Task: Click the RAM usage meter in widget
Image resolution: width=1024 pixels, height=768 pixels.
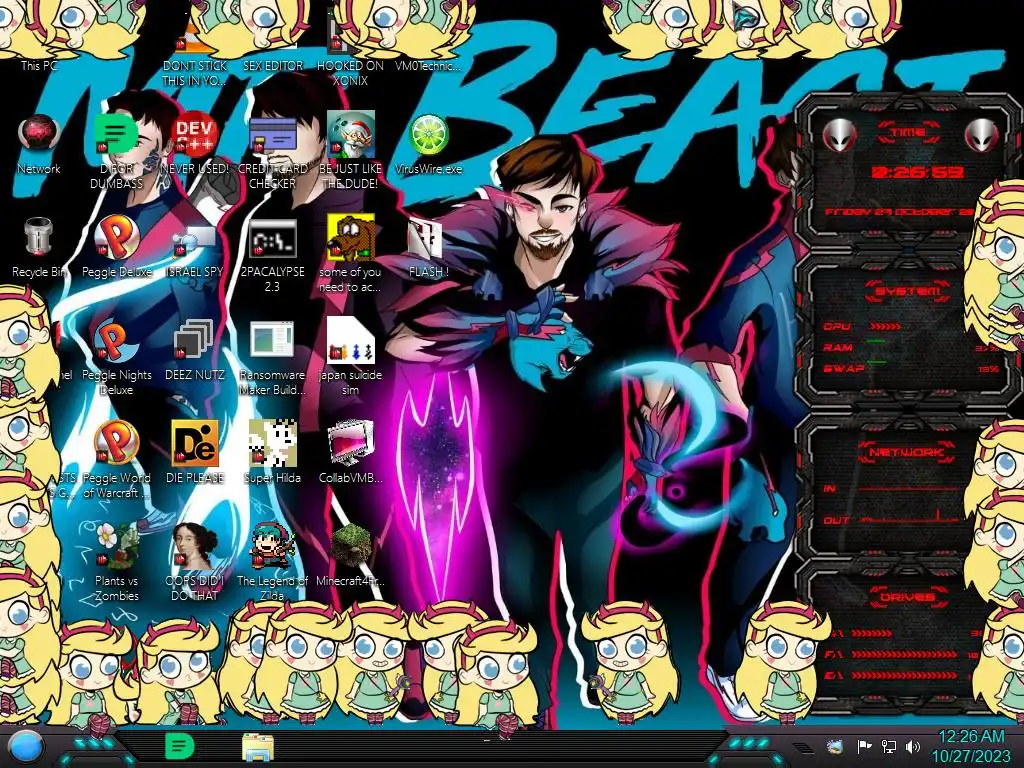Action: [876, 342]
